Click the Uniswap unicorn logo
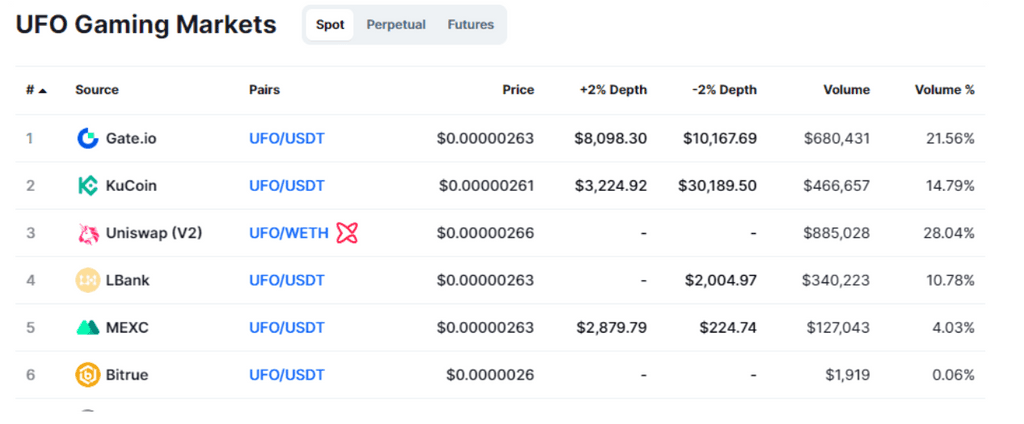 pos(88,233)
